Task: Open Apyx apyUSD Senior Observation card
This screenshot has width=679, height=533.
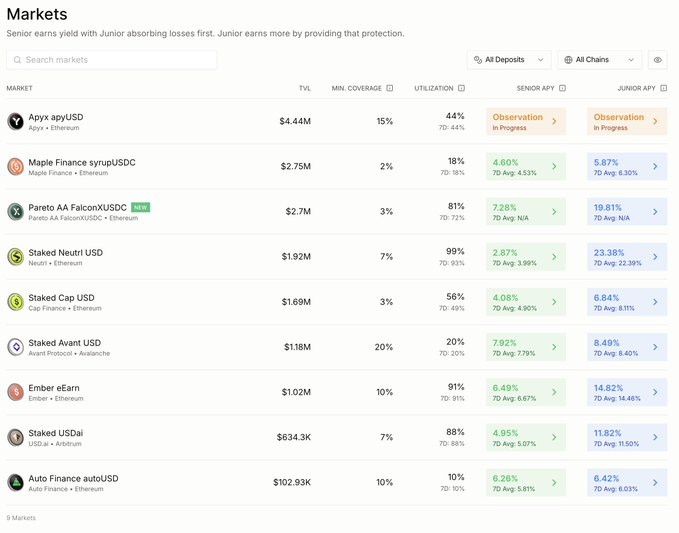Action: tap(526, 122)
